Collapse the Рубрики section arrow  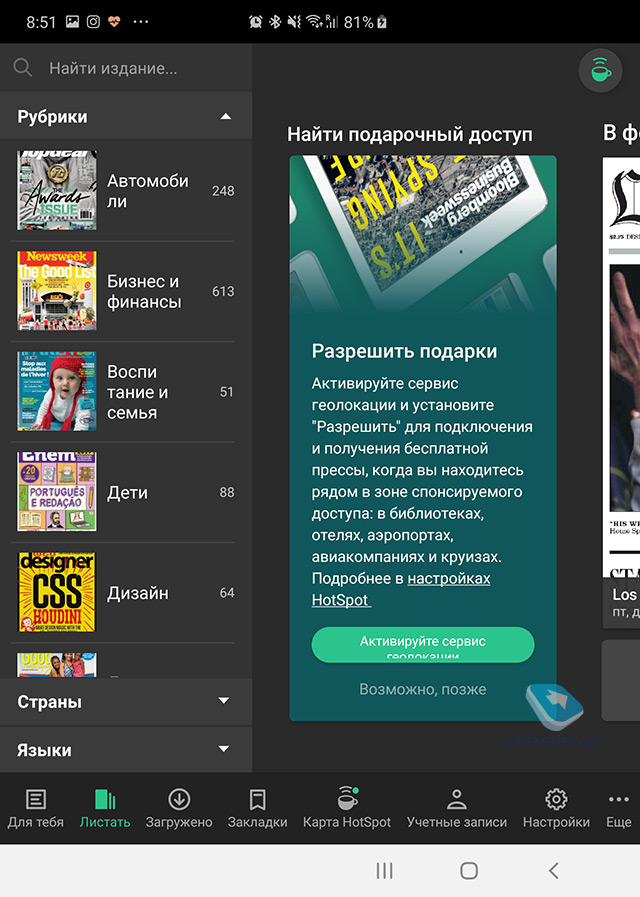226,117
